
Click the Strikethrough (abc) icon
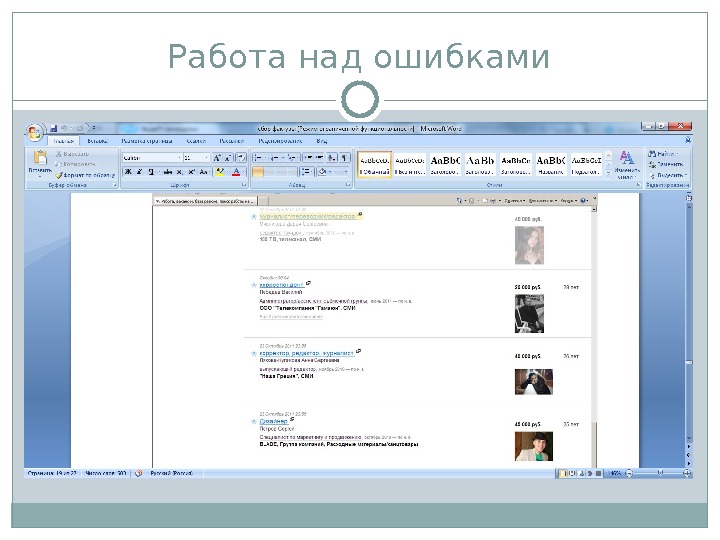coord(168,172)
